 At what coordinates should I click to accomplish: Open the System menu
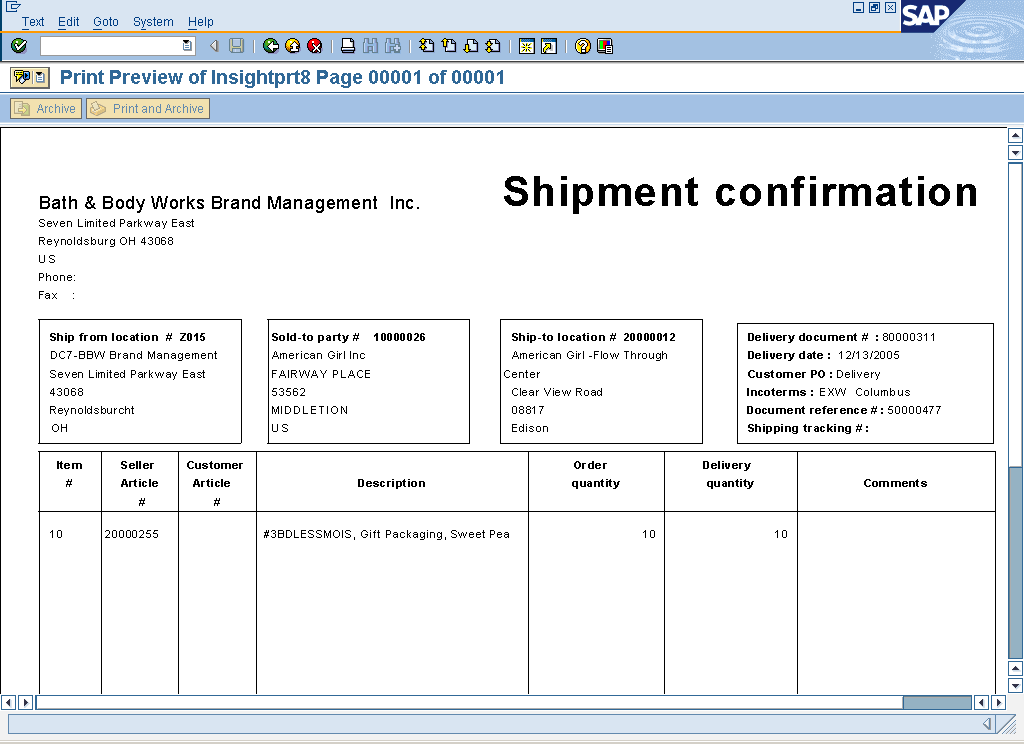[x=153, y=22]
